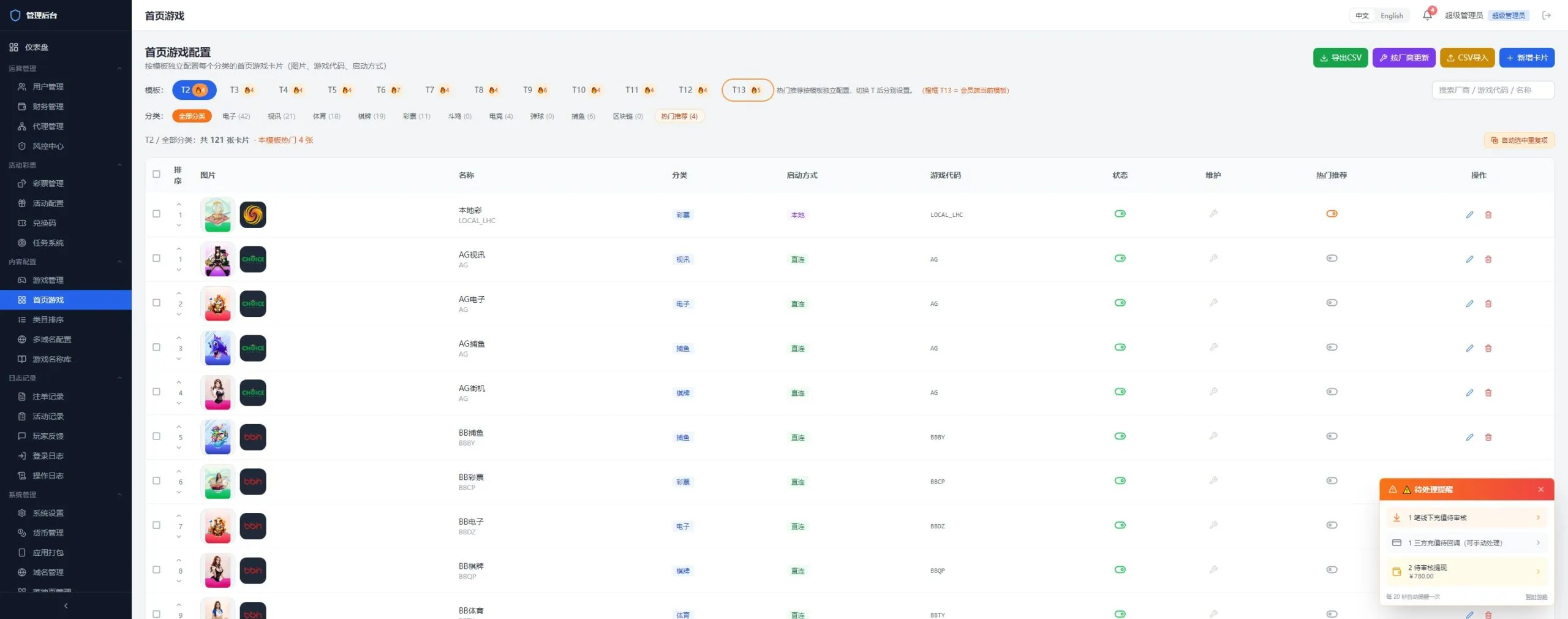Collapse the sidebar with the bottom arrow
The width and height of the screenshot is (1568, 619).
(66, 606)
